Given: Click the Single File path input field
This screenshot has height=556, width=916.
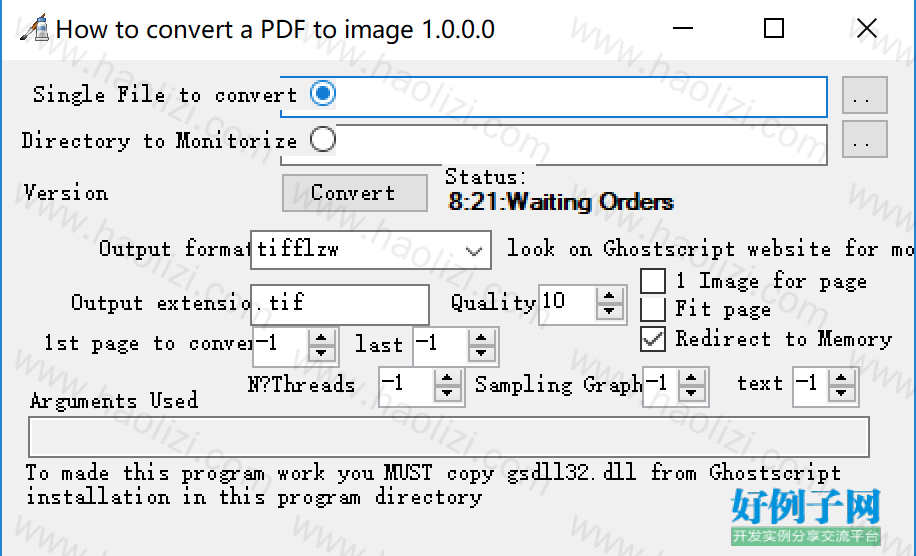Looking at the screenshot, I should pos(553,96).
